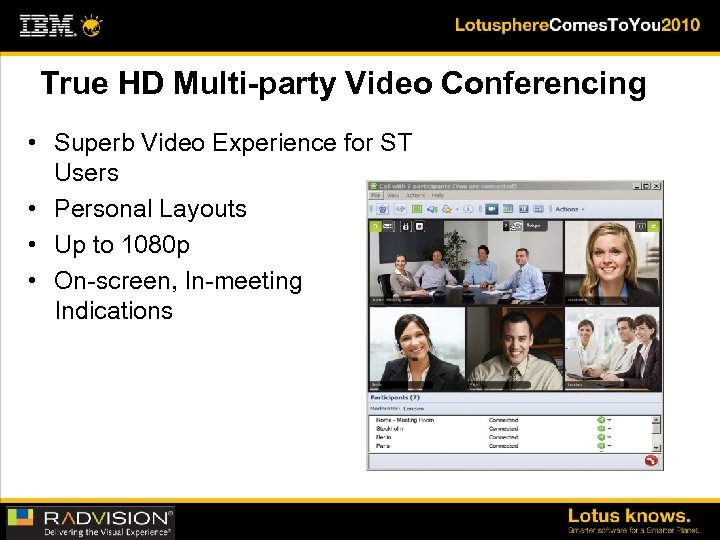Click the blue pause icon in the toolbar
This screenshot has height=540, width=720.
pos(523,209)
